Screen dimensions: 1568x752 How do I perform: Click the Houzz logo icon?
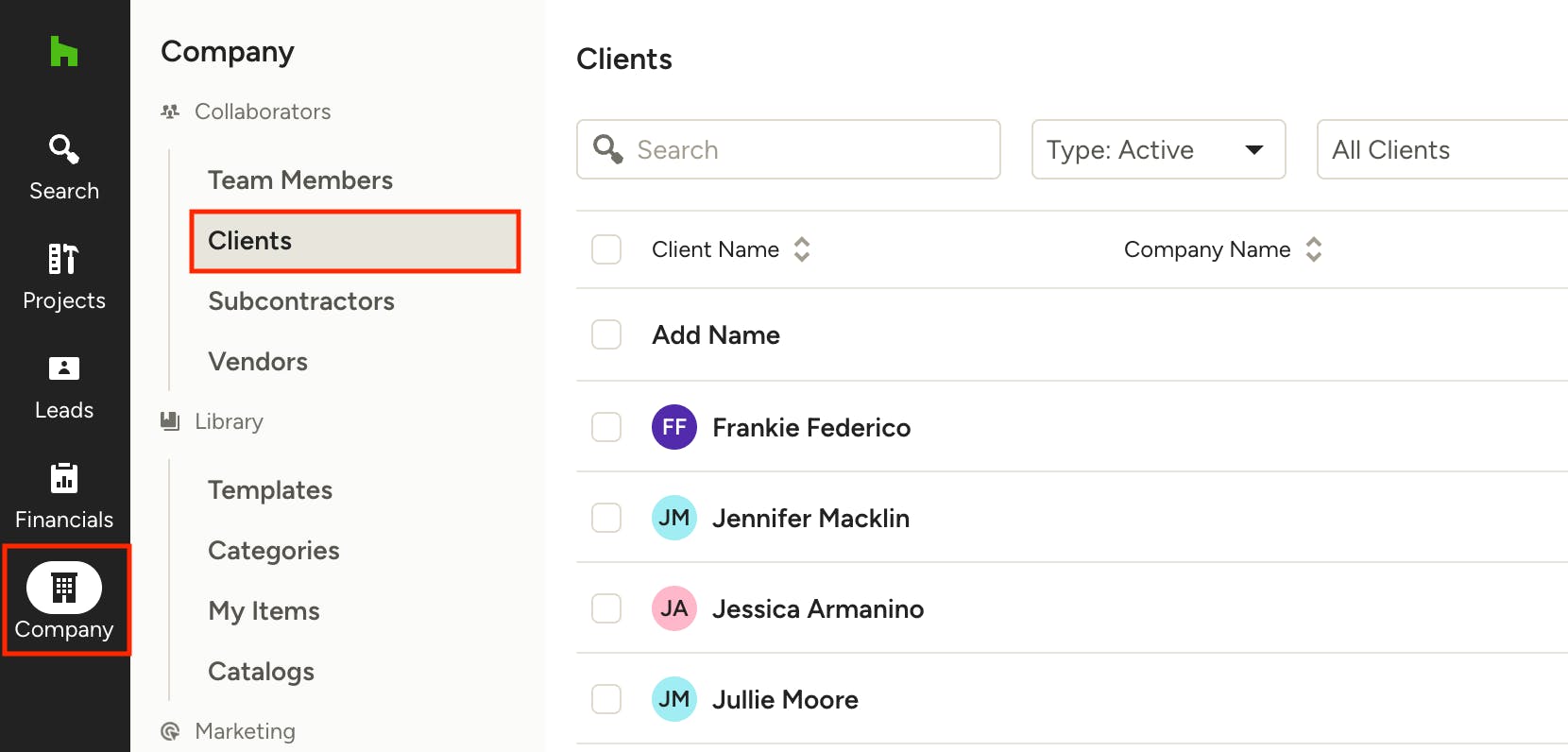[x=63, y=51]
